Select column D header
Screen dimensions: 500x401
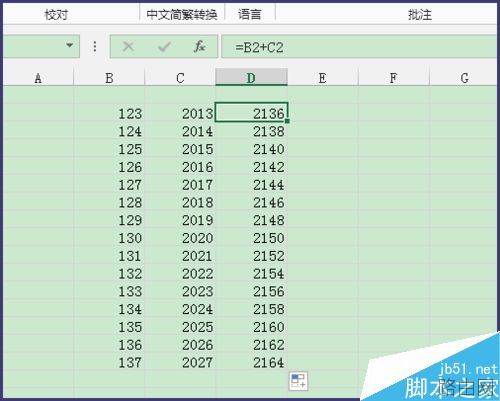[x=251, y=77]
